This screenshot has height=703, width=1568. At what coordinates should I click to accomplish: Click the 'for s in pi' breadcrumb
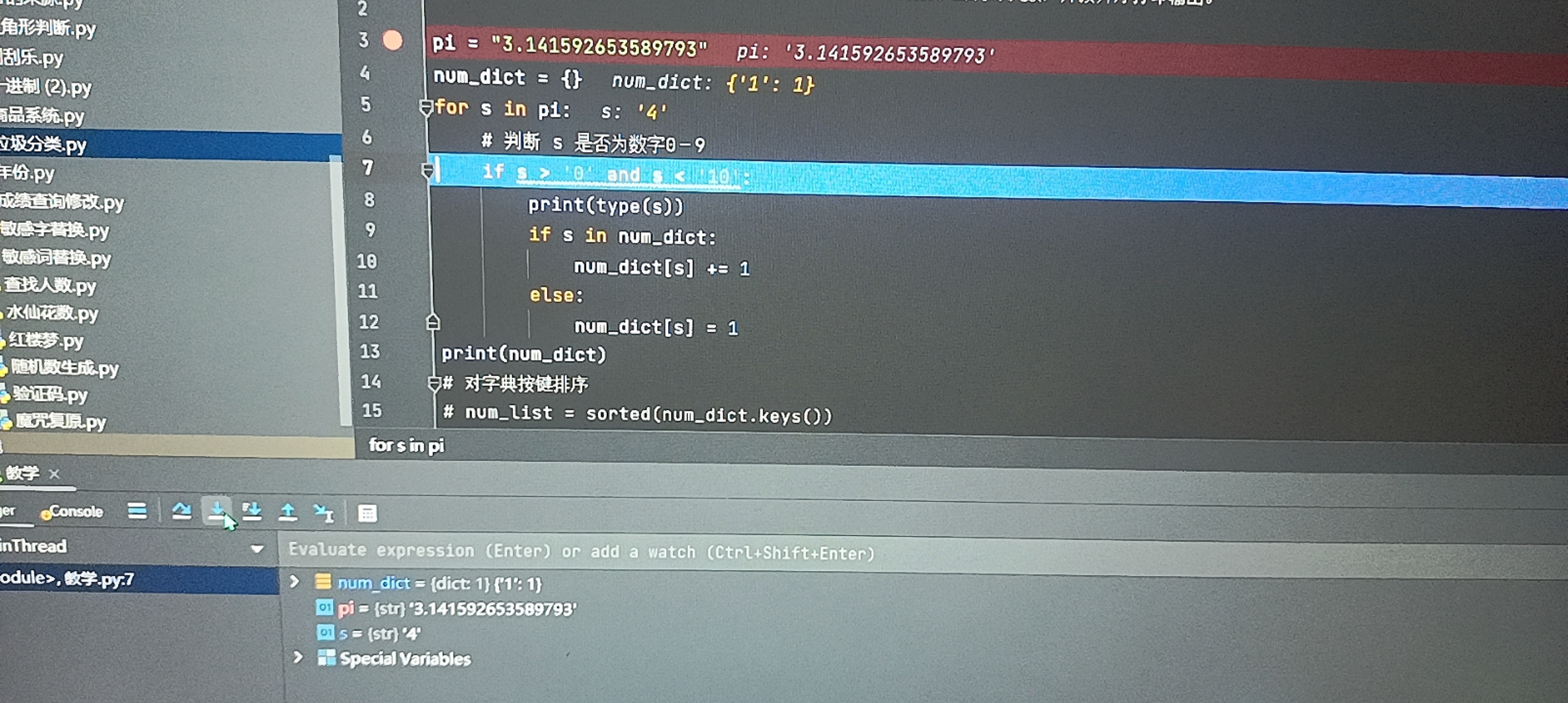(406, 446)
